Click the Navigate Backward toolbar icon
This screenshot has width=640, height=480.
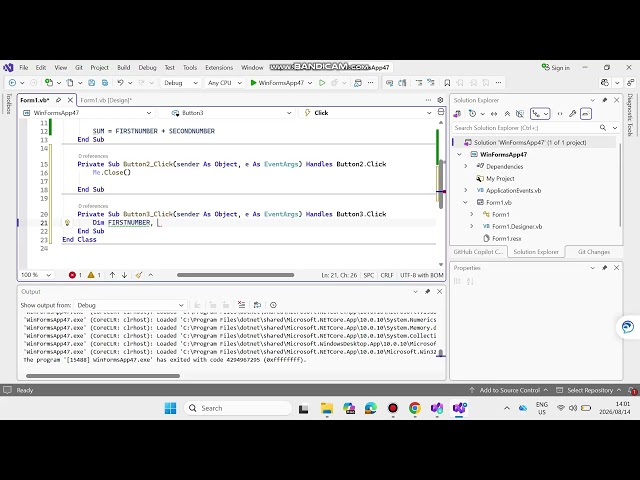(x=12, y=83)
